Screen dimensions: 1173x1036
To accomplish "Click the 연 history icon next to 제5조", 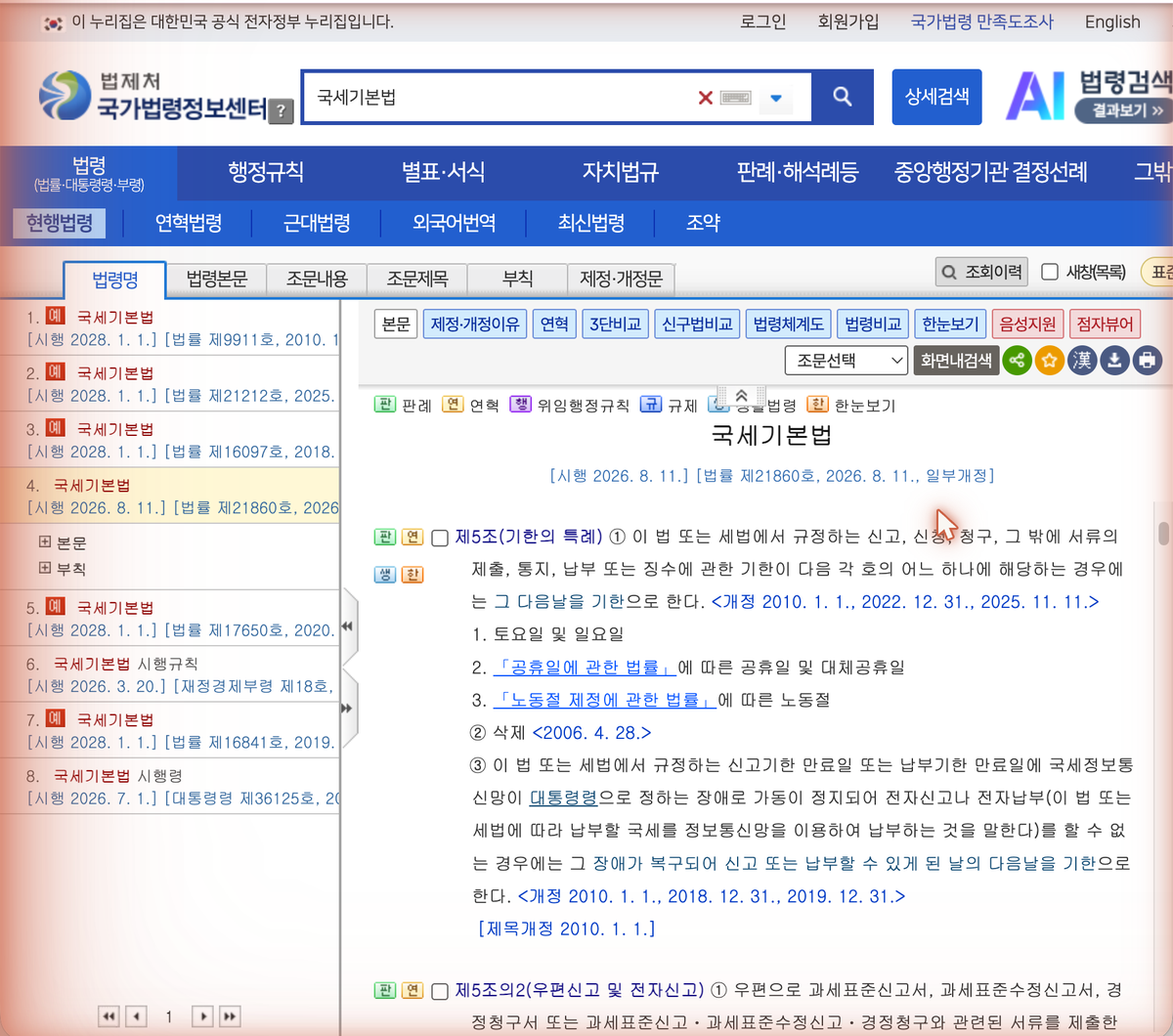I will tap(413, 537).
